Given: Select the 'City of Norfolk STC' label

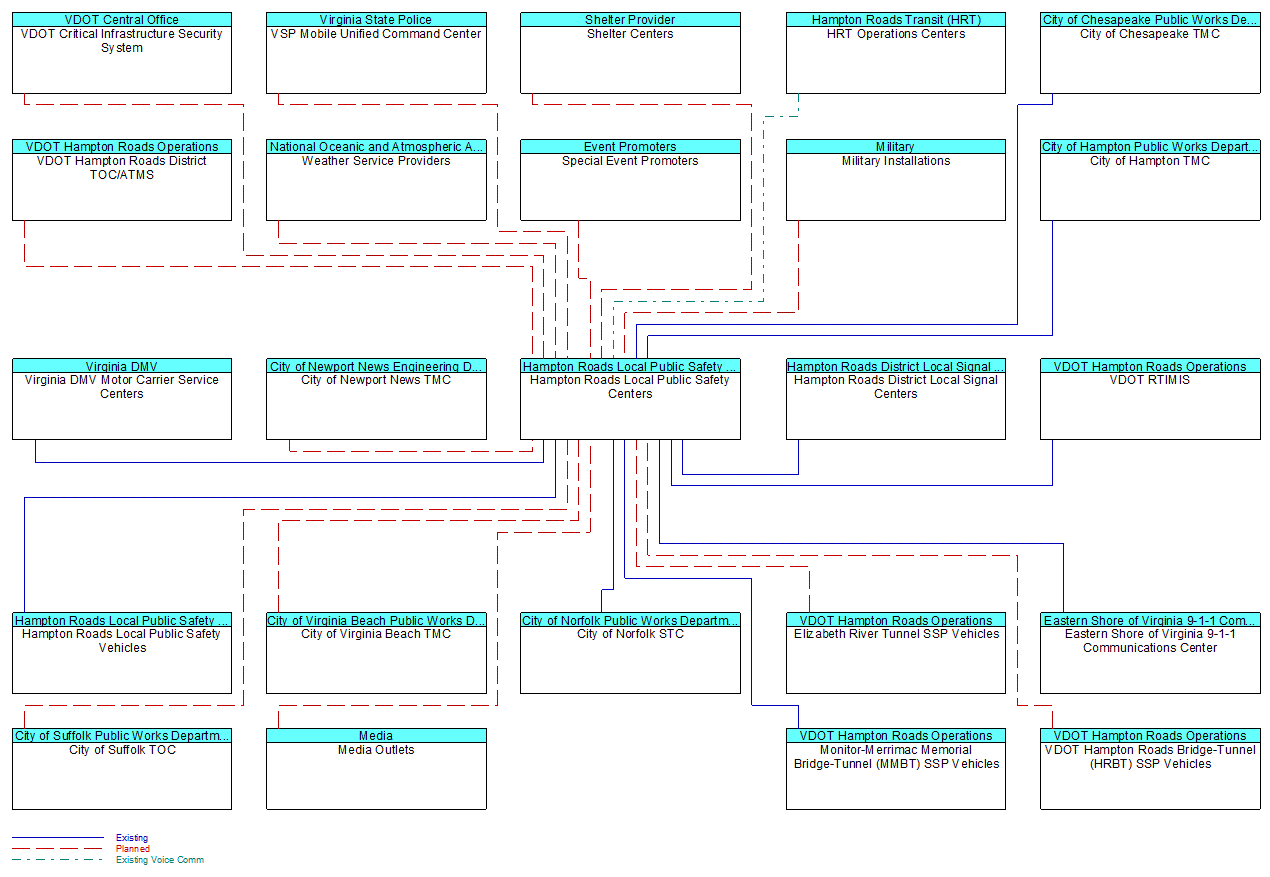Looking at the screenshot, I should pyautogui.click(x=630, y=634).
